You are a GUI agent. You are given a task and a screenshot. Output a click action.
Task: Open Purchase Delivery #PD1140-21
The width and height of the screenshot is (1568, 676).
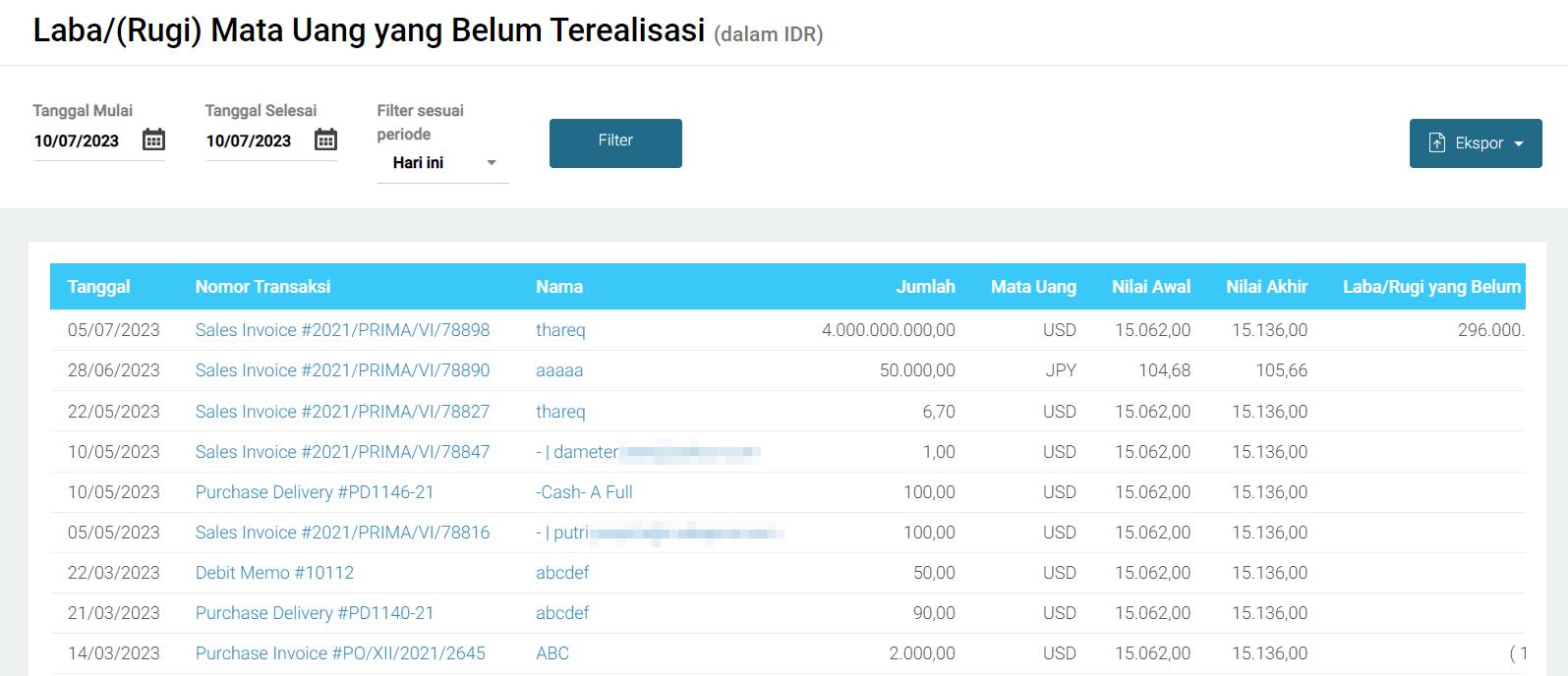(315, 613)
